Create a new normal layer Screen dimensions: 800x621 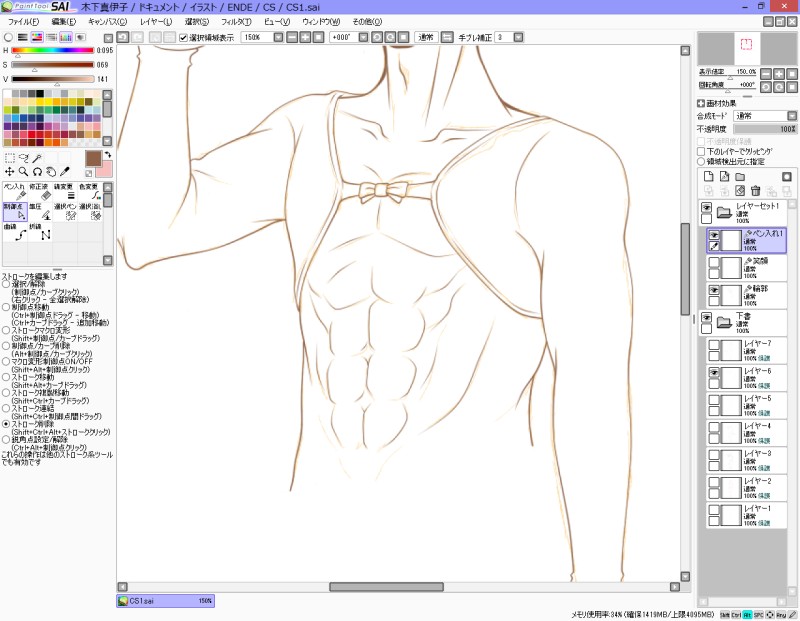pos(709,177)
